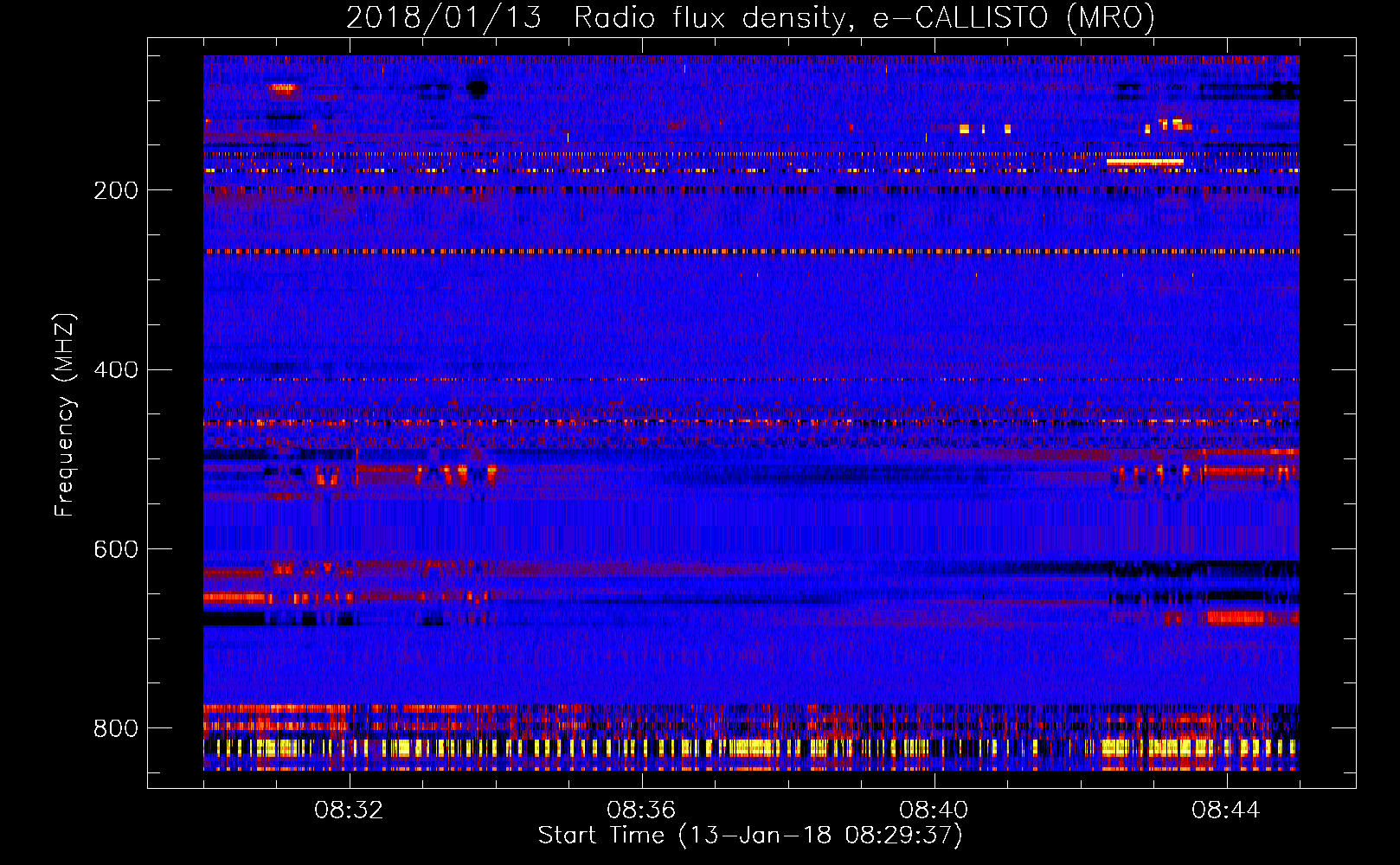Screen dimensions: 1400x865
Task: Click the 08:40 time tick label
Action: [x=934, y=811]
